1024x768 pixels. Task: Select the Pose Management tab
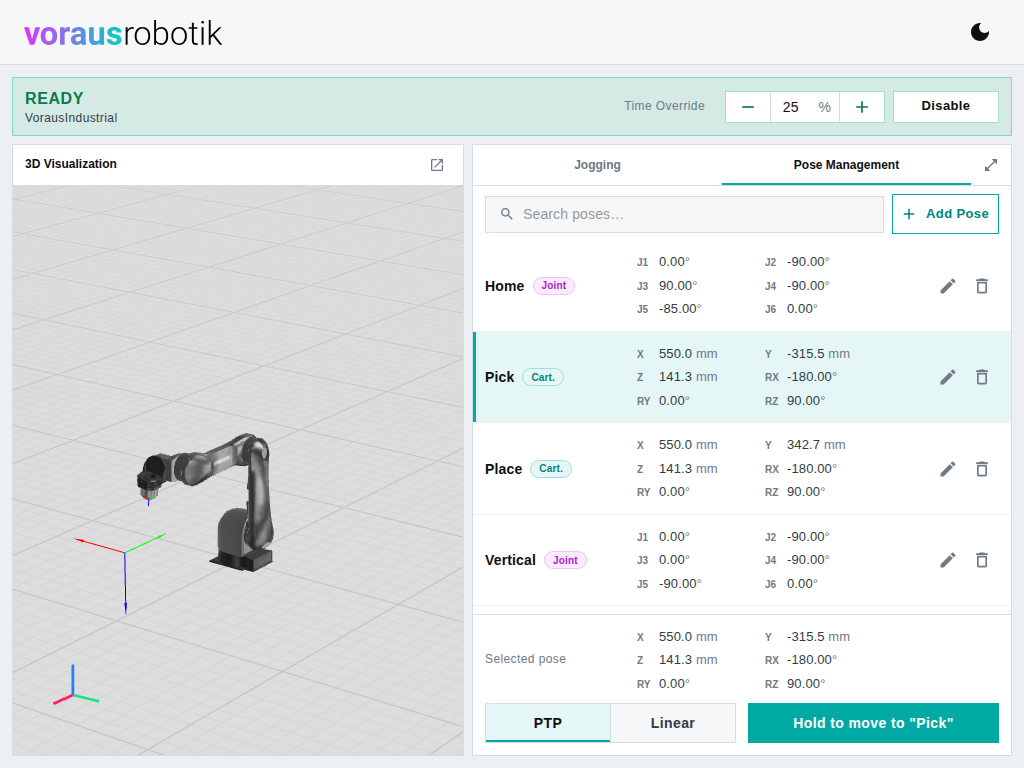click(x=846, y=165)
